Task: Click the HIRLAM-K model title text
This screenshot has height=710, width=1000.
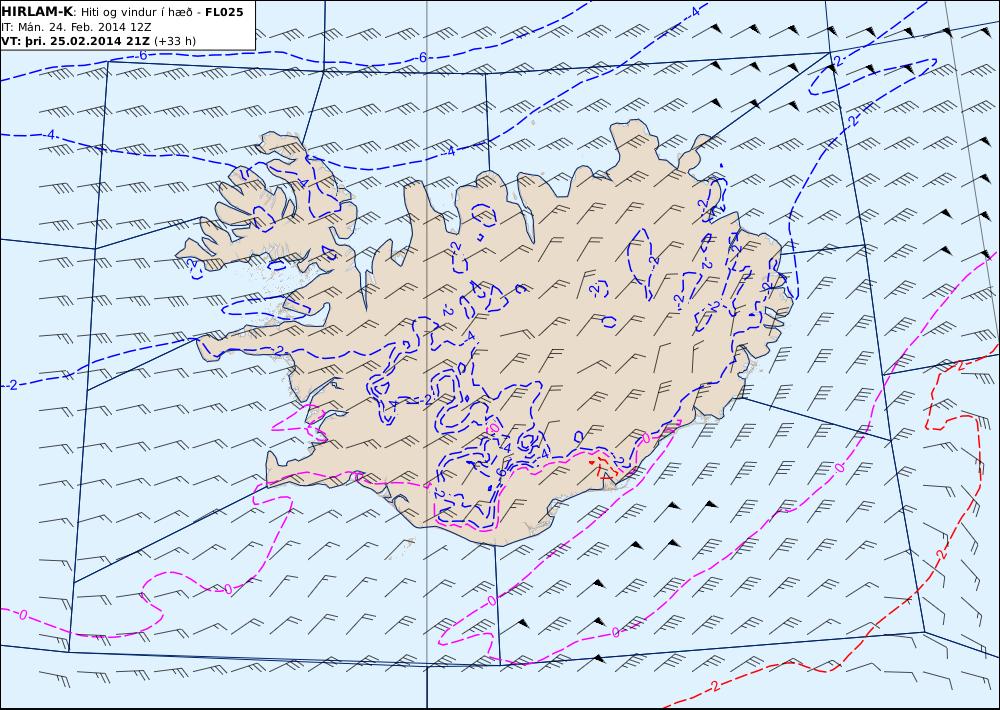Action: click(x=37, y=12)
